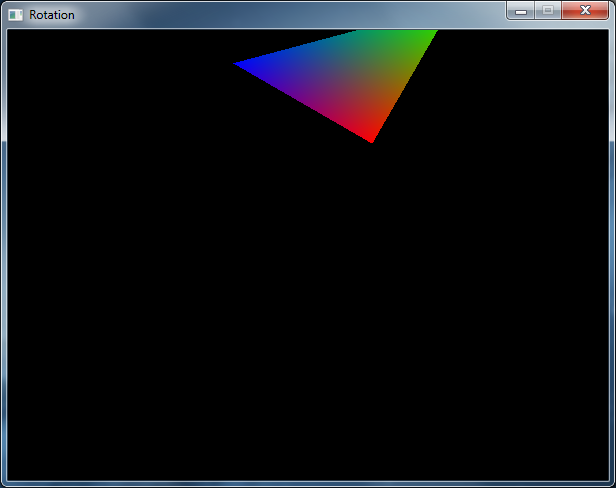Click the red vertex of the triangle
This screenshot has width=616, height=488.
(371, 139)
